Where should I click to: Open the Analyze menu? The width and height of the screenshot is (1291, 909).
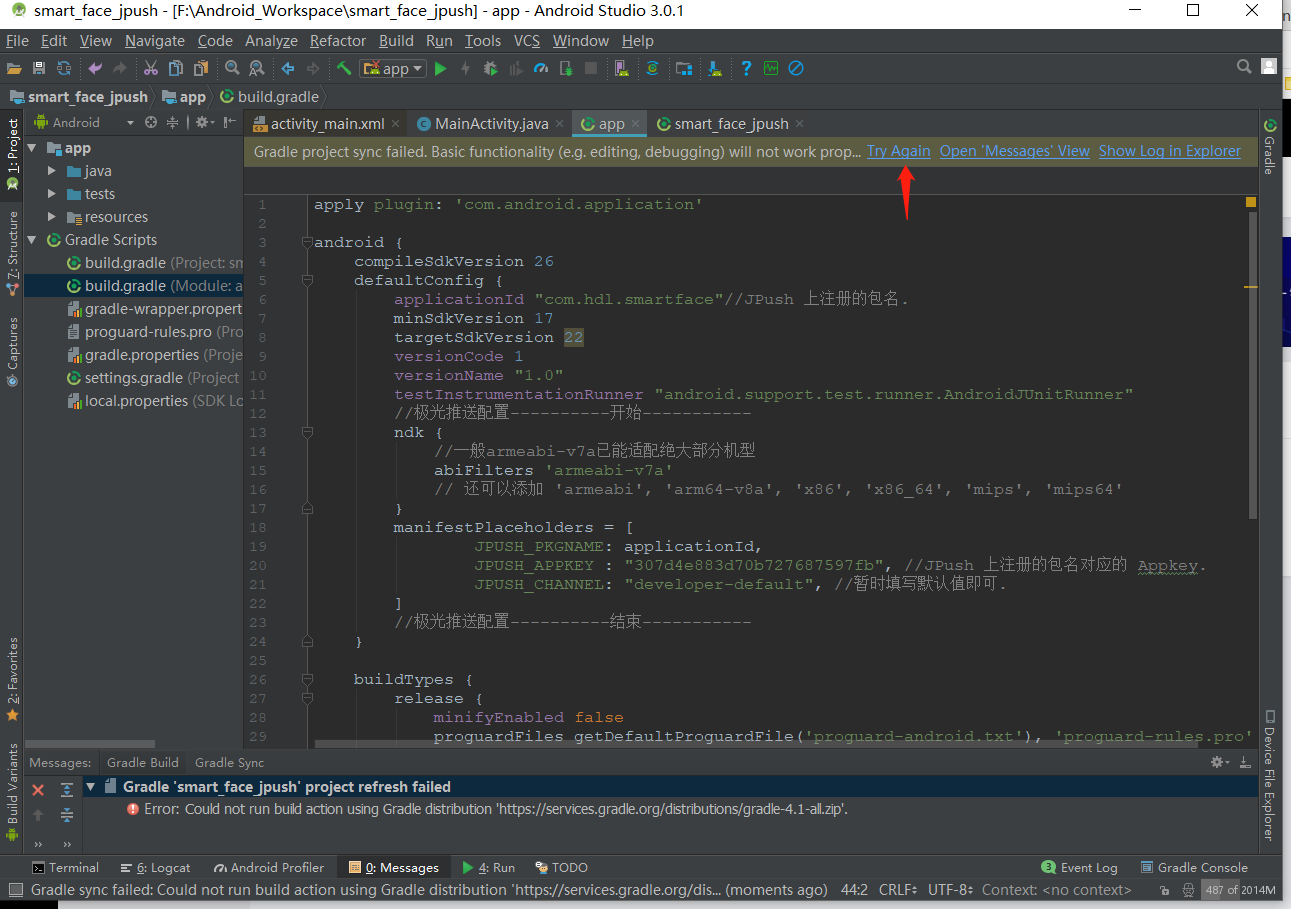[x=271, y=41]
